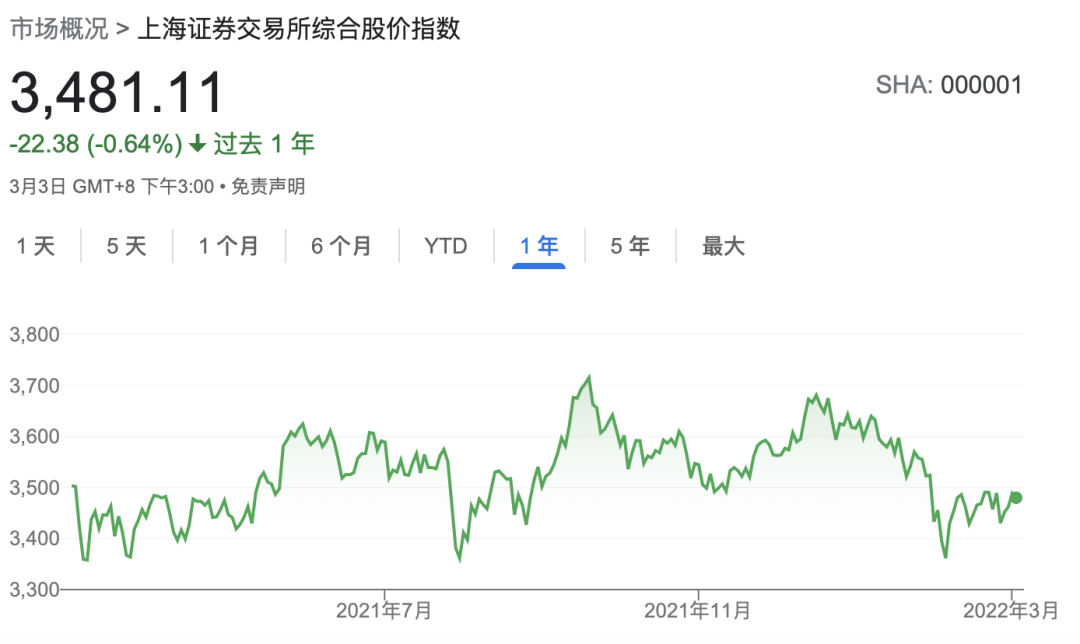This screenshot has height=644, width=1080.
Task: Click the 市场概况 breadcrumb link
Action: (x=58, y=29)
